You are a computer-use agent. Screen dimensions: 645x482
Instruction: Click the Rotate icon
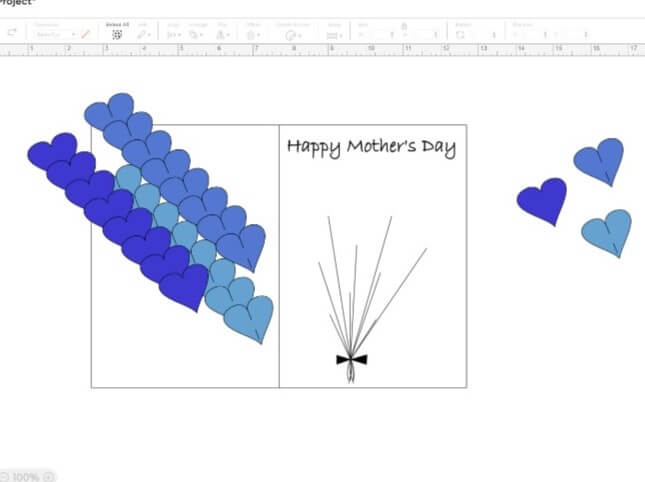[460, 35]
